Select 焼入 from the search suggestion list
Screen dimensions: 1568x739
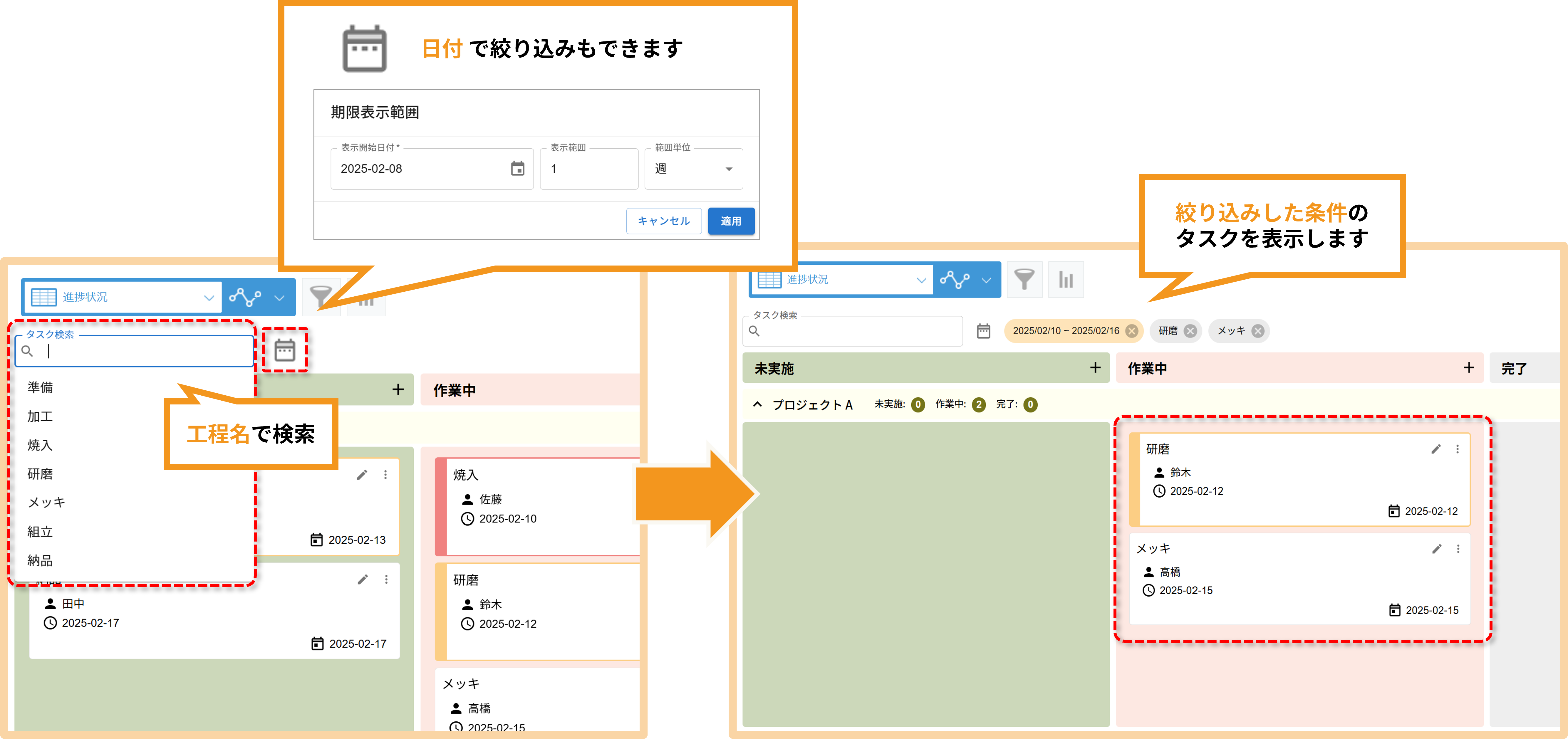40,445
